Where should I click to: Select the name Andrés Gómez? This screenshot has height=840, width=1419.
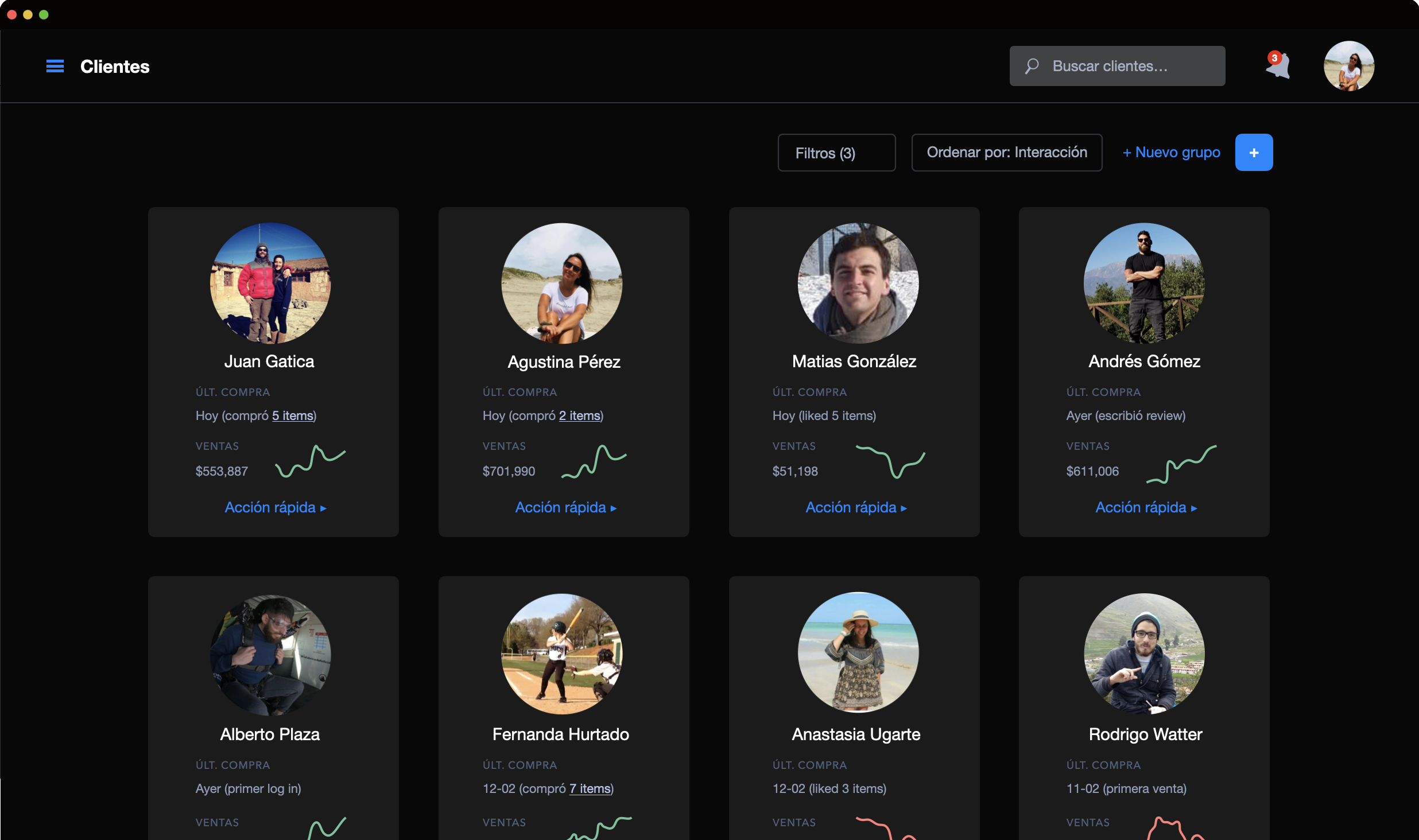pos(1145,361)
